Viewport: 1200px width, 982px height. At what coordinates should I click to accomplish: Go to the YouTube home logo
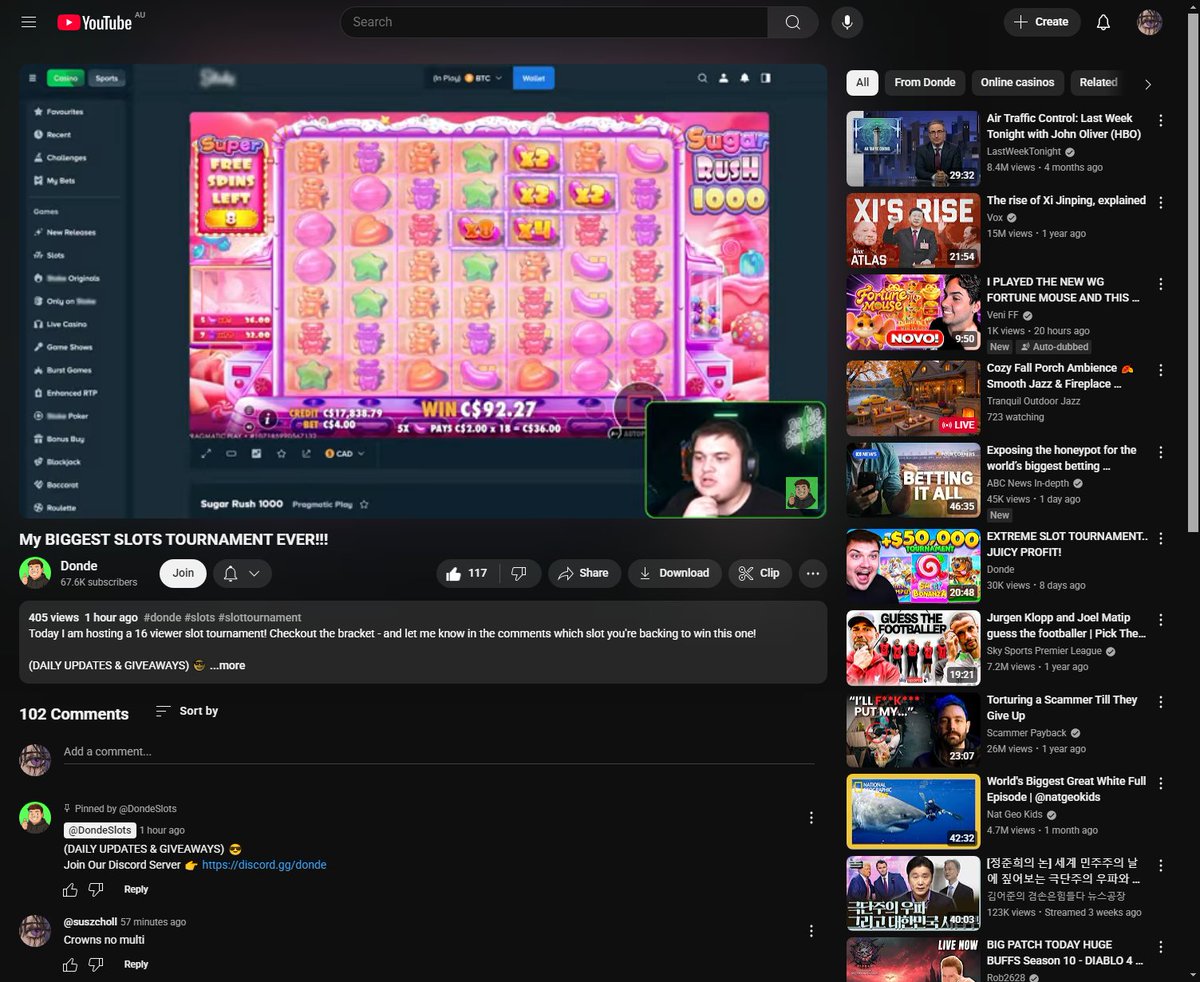pyautogui.click(x=95, y=22)
